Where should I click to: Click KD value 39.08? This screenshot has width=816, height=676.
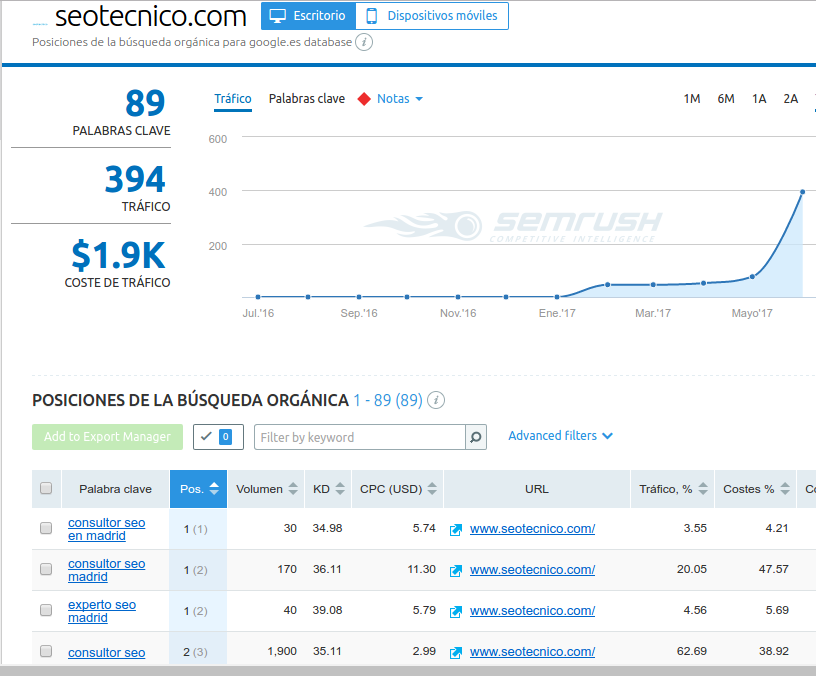click(x=327, y=610)
